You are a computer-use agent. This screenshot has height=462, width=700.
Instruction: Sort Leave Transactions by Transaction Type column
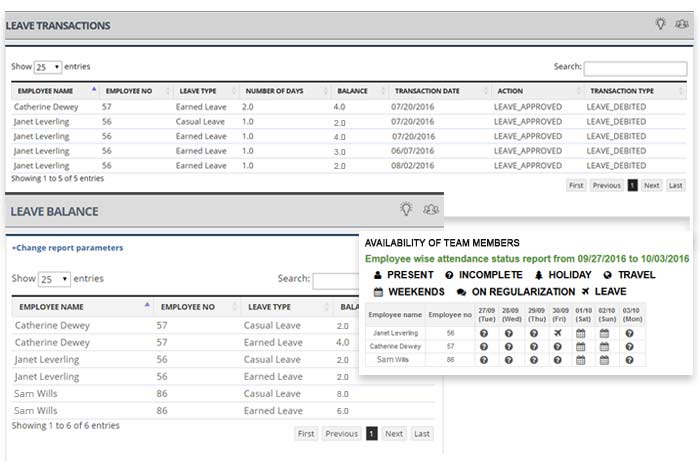[x=635, y=91]
